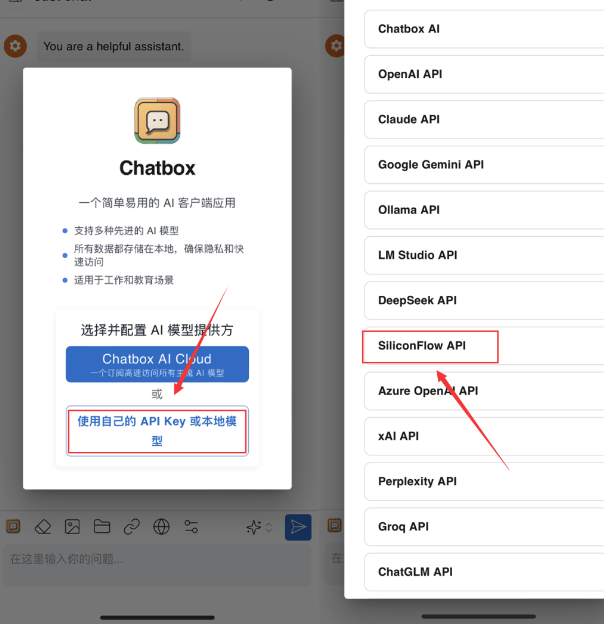Open the system prompt gear icon in left screen
The height and width of the screenshot is (624, 604).
16,46
